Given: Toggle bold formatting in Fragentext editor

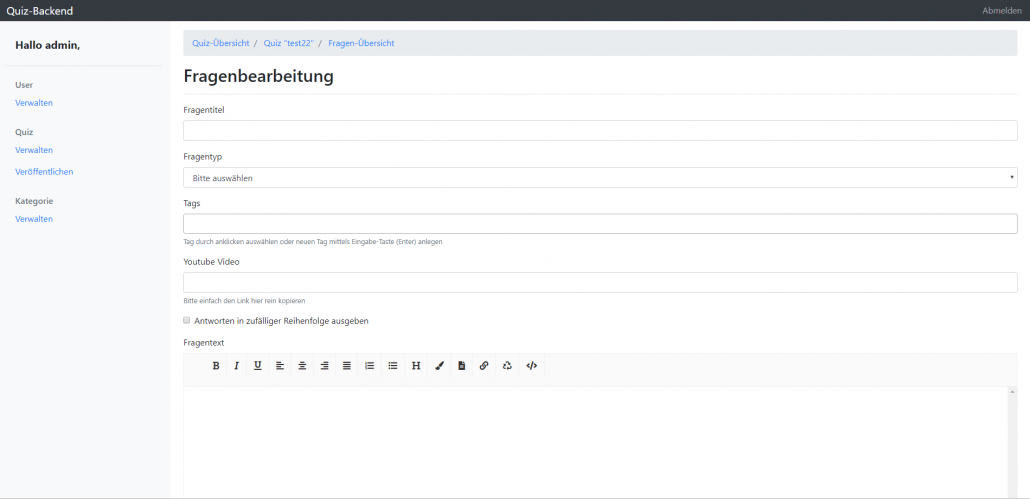Looking at the screenshot, I should (215, 366).
